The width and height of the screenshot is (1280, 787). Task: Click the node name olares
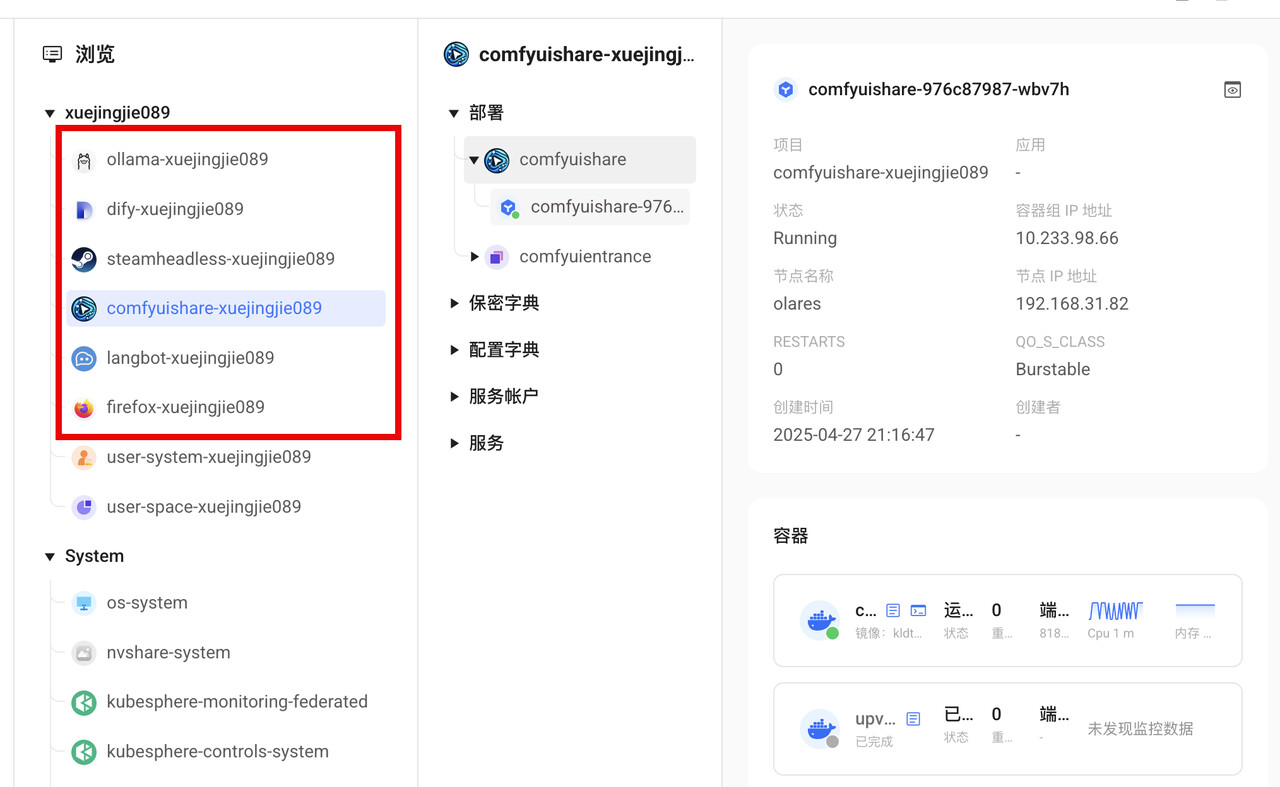797,304
